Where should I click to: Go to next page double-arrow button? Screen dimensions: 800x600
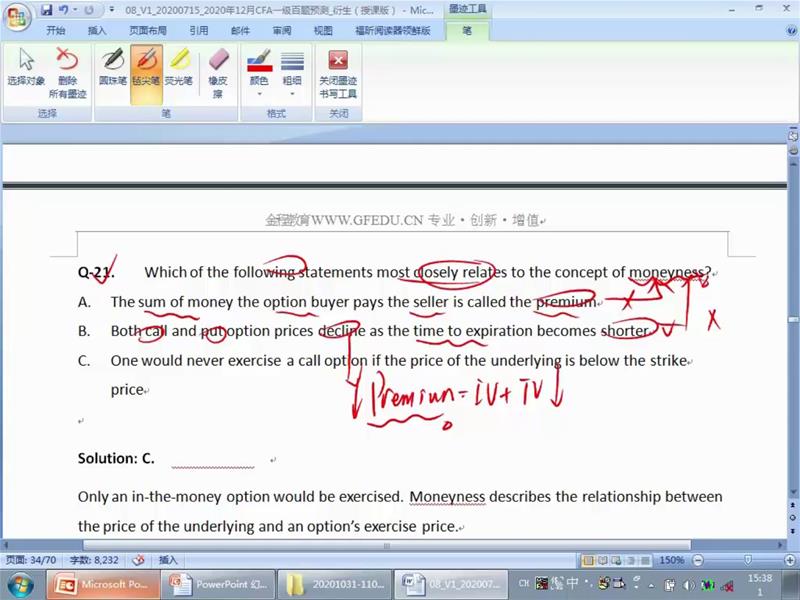[793, 531]
